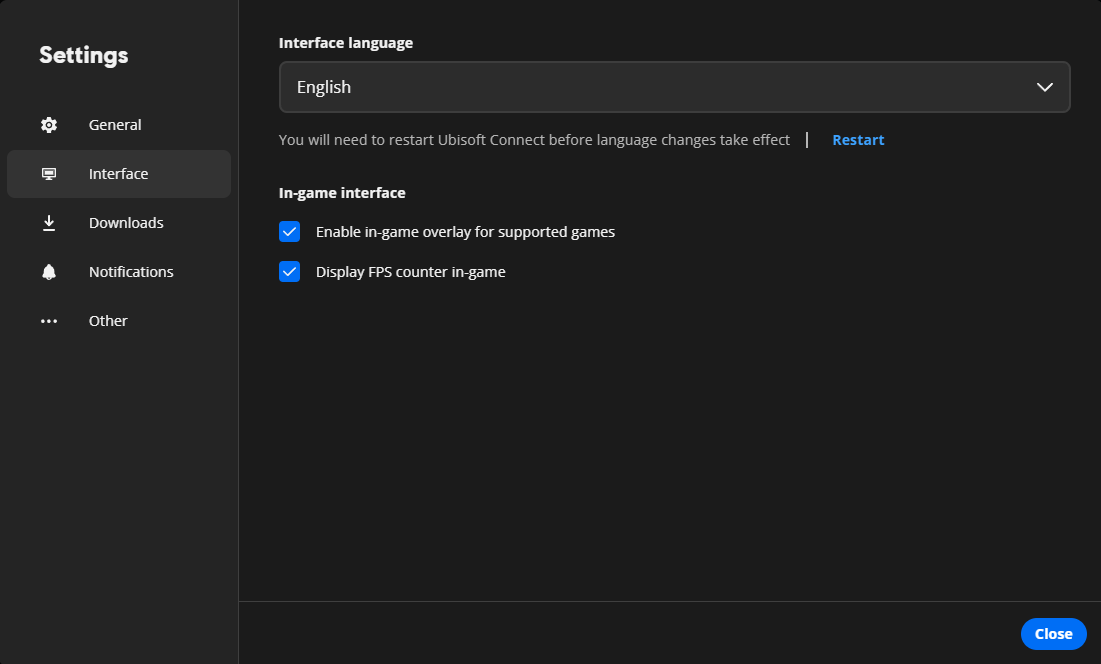1101x664 pixels.
Task: Click the language dropdown chevron arrow
Action: click(x=1044, y=87)
